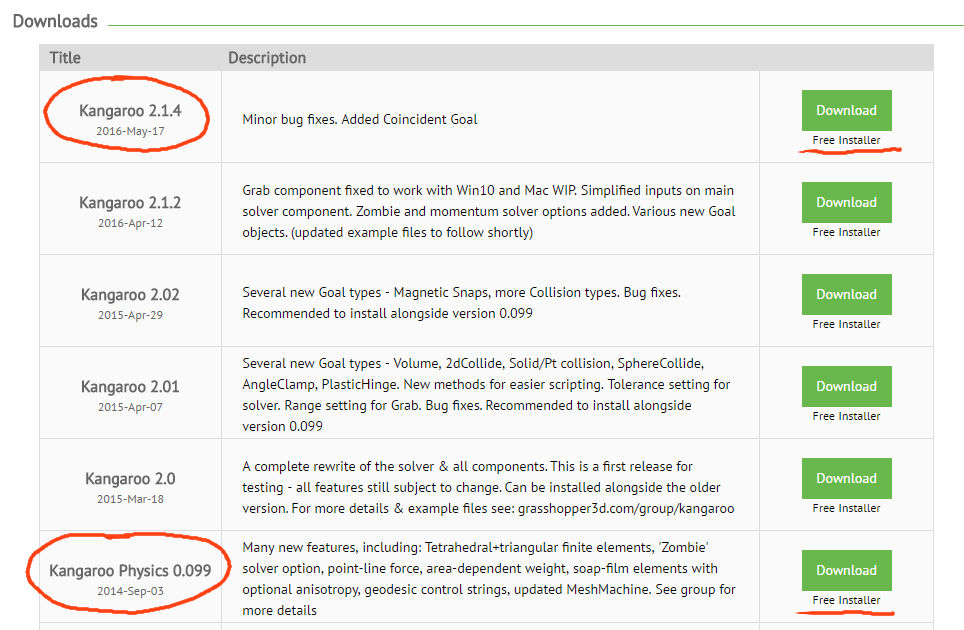Click the date 2016-May-17
Screen dimensions: 964x630
pos(130,131)
